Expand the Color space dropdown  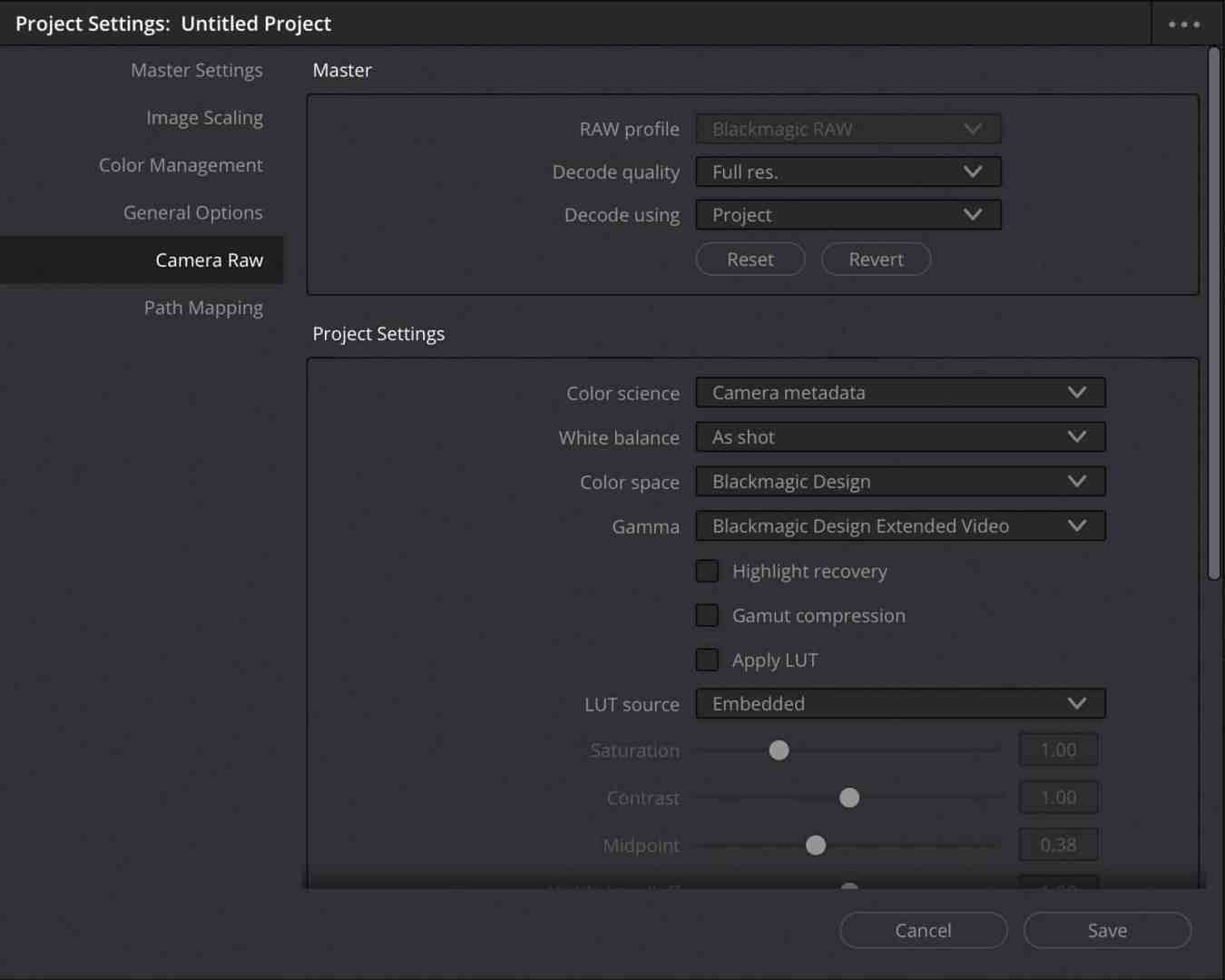click(899, 481)
